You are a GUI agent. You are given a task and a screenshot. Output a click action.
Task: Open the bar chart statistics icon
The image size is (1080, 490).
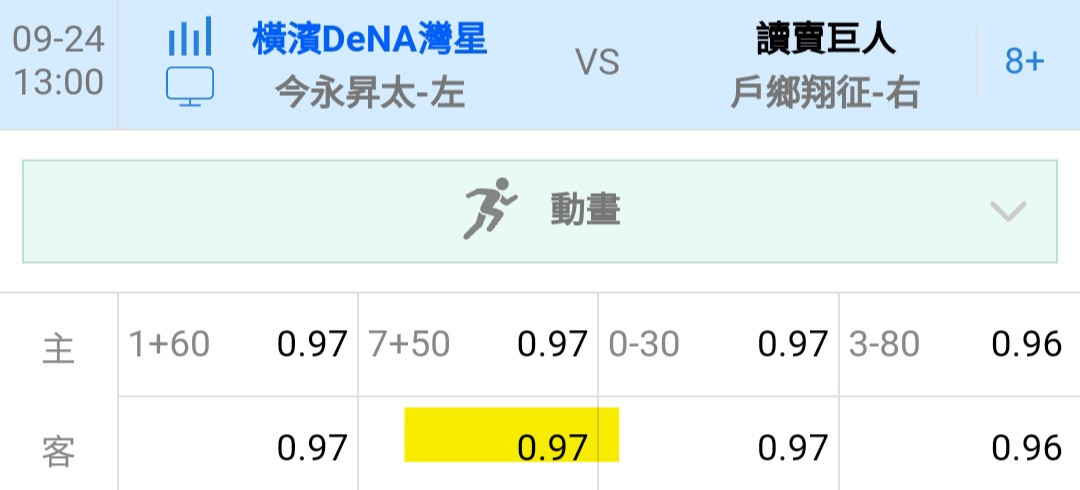click(x=190, y=36)
